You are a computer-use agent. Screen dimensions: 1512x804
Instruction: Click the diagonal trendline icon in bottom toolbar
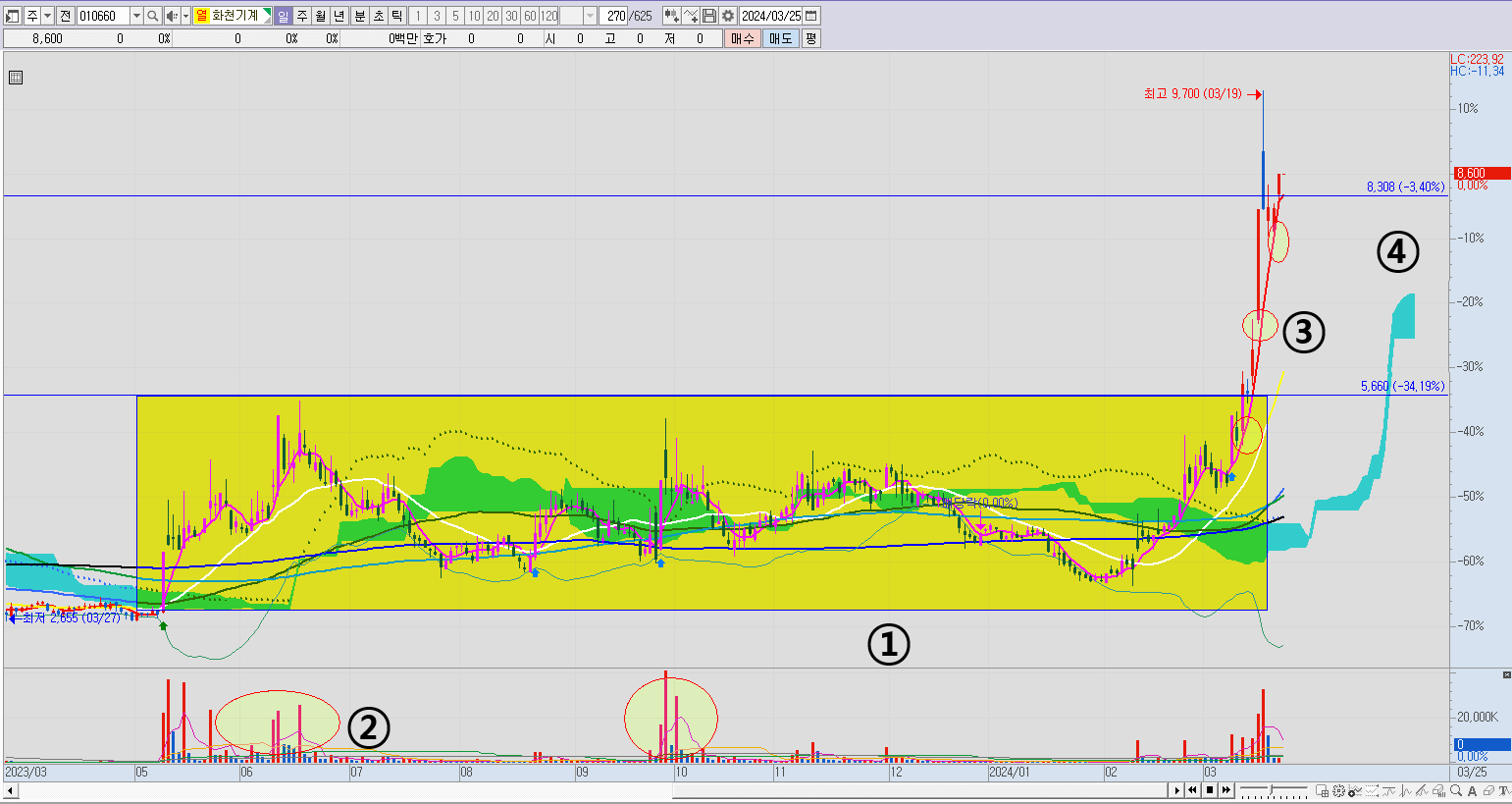click(x=1422, y=790)
